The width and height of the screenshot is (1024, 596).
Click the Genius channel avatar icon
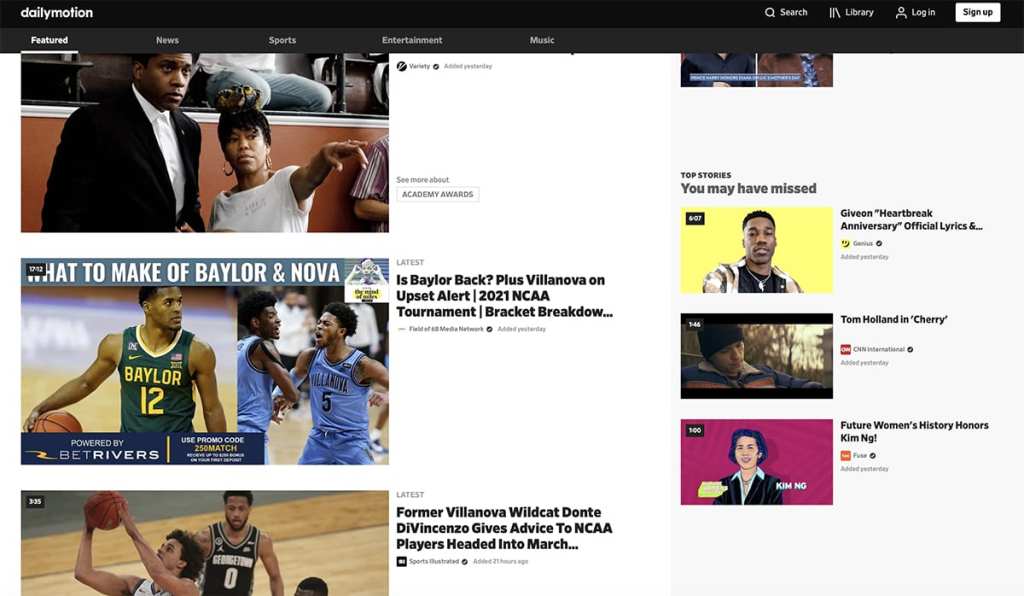coord(845,243)
